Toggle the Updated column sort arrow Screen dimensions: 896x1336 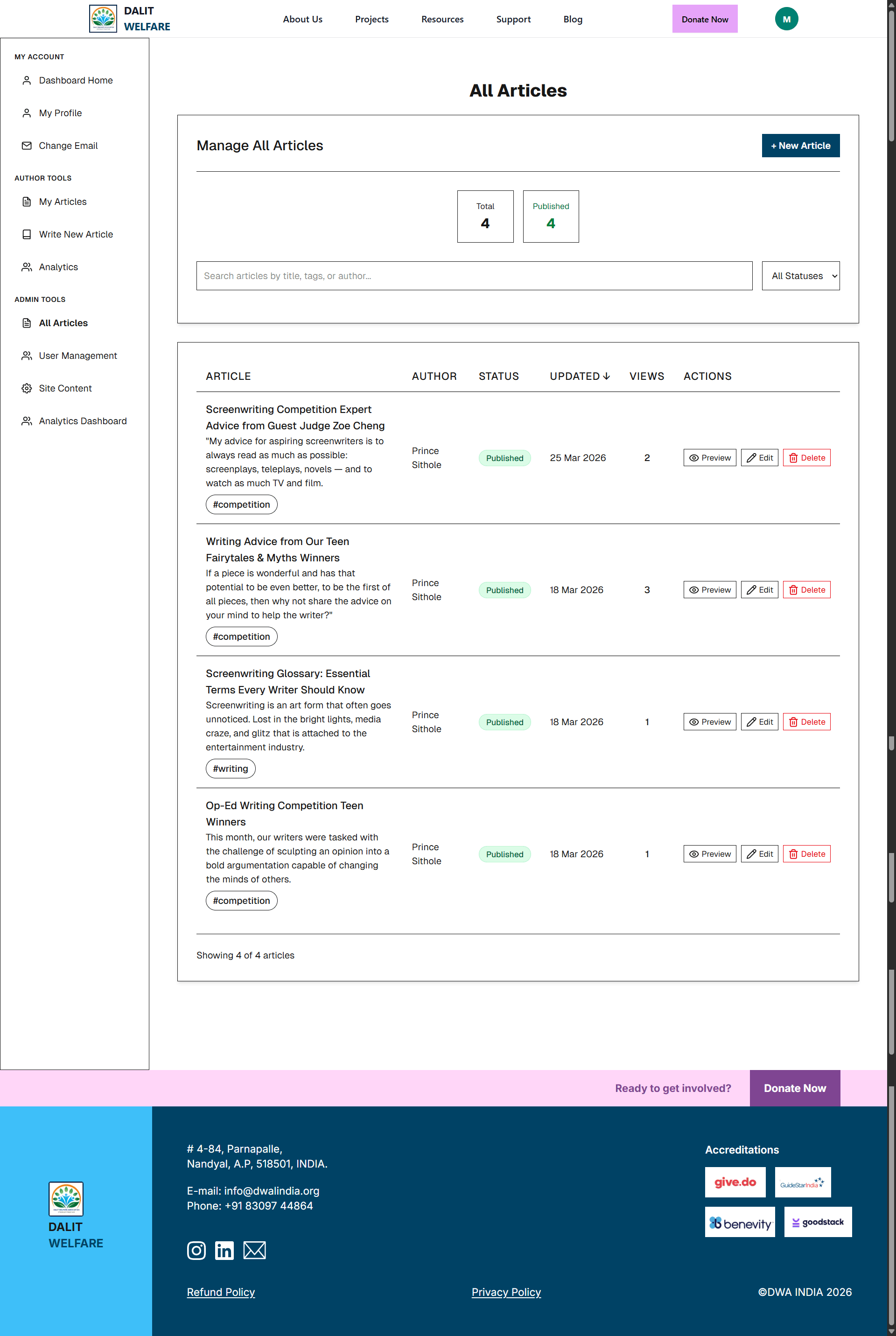(607, 376)
